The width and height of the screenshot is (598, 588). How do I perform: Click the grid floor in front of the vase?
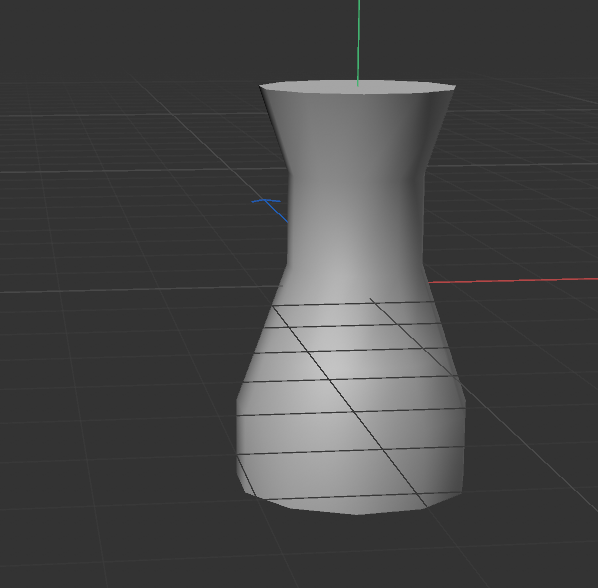343,553
